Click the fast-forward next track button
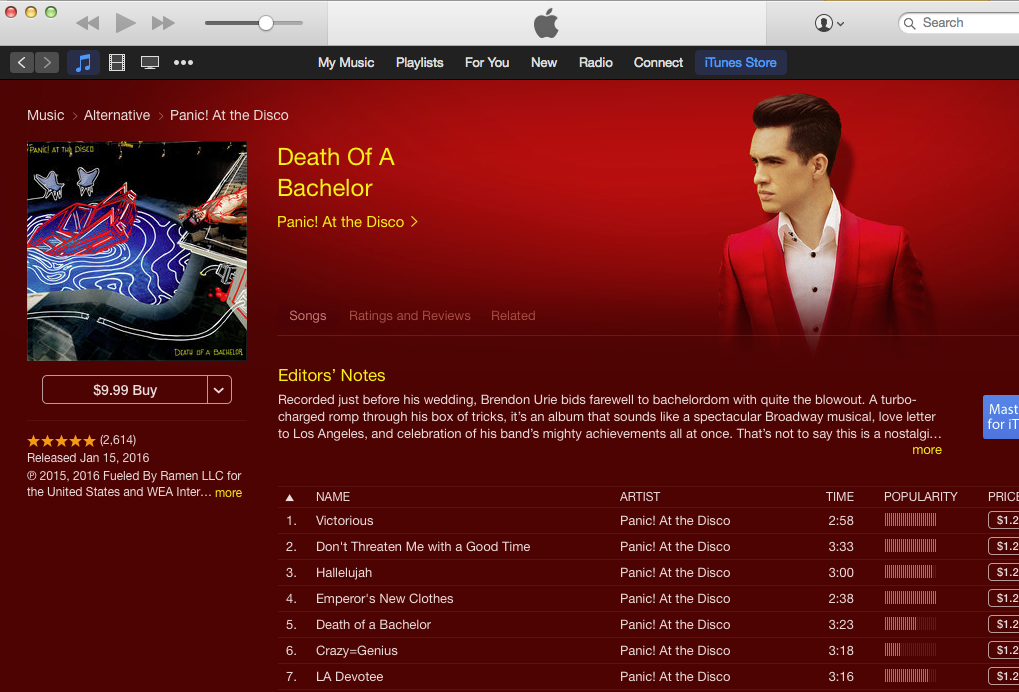1019x692 pixels. (x=163, y=23)
